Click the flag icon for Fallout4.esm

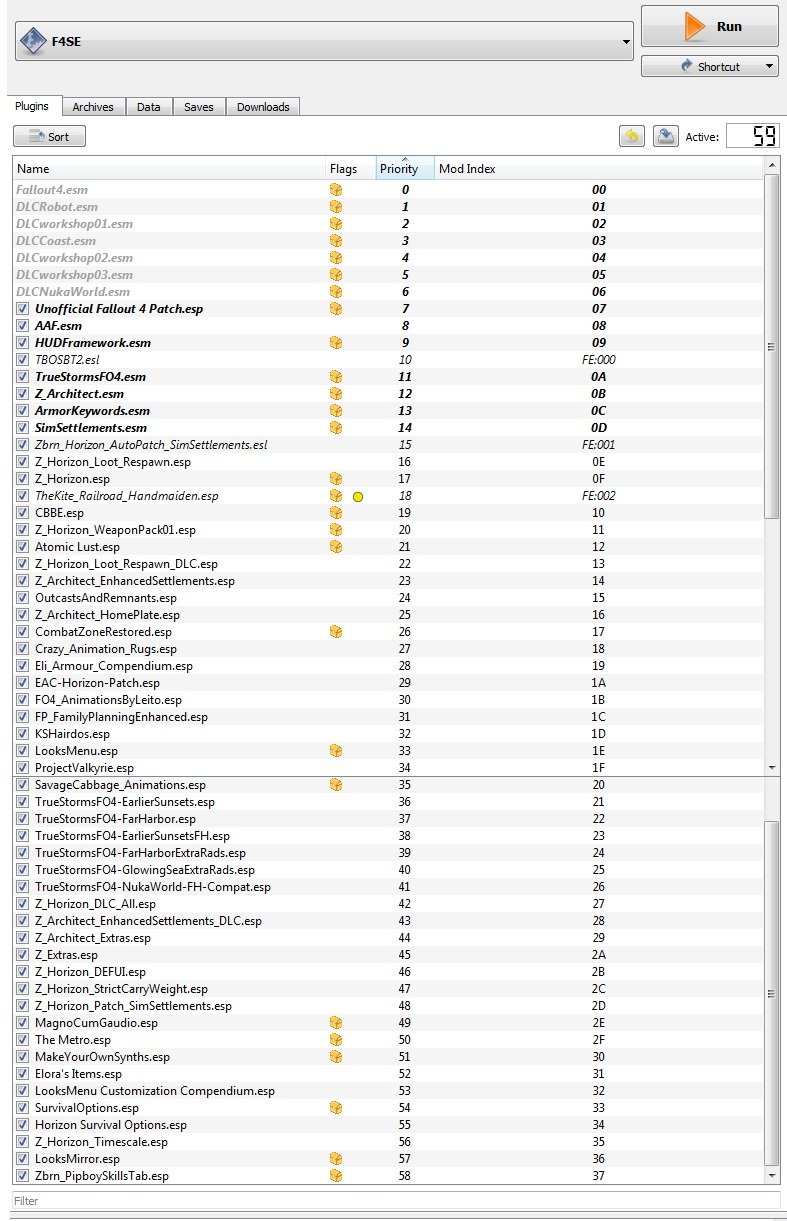[336, 190]
